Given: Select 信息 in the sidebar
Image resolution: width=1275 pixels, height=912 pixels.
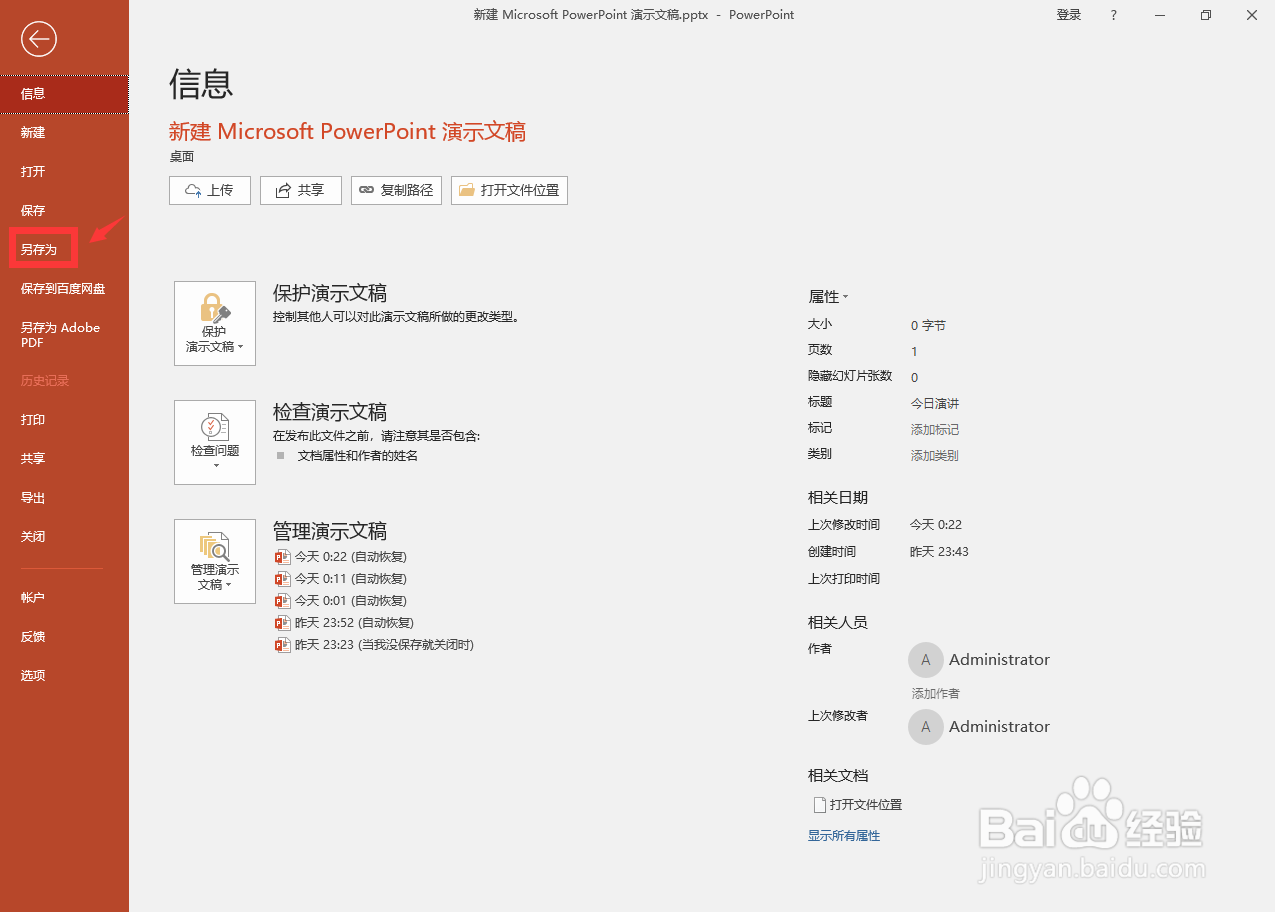Looking at the screenshot, I should (64, 94).
